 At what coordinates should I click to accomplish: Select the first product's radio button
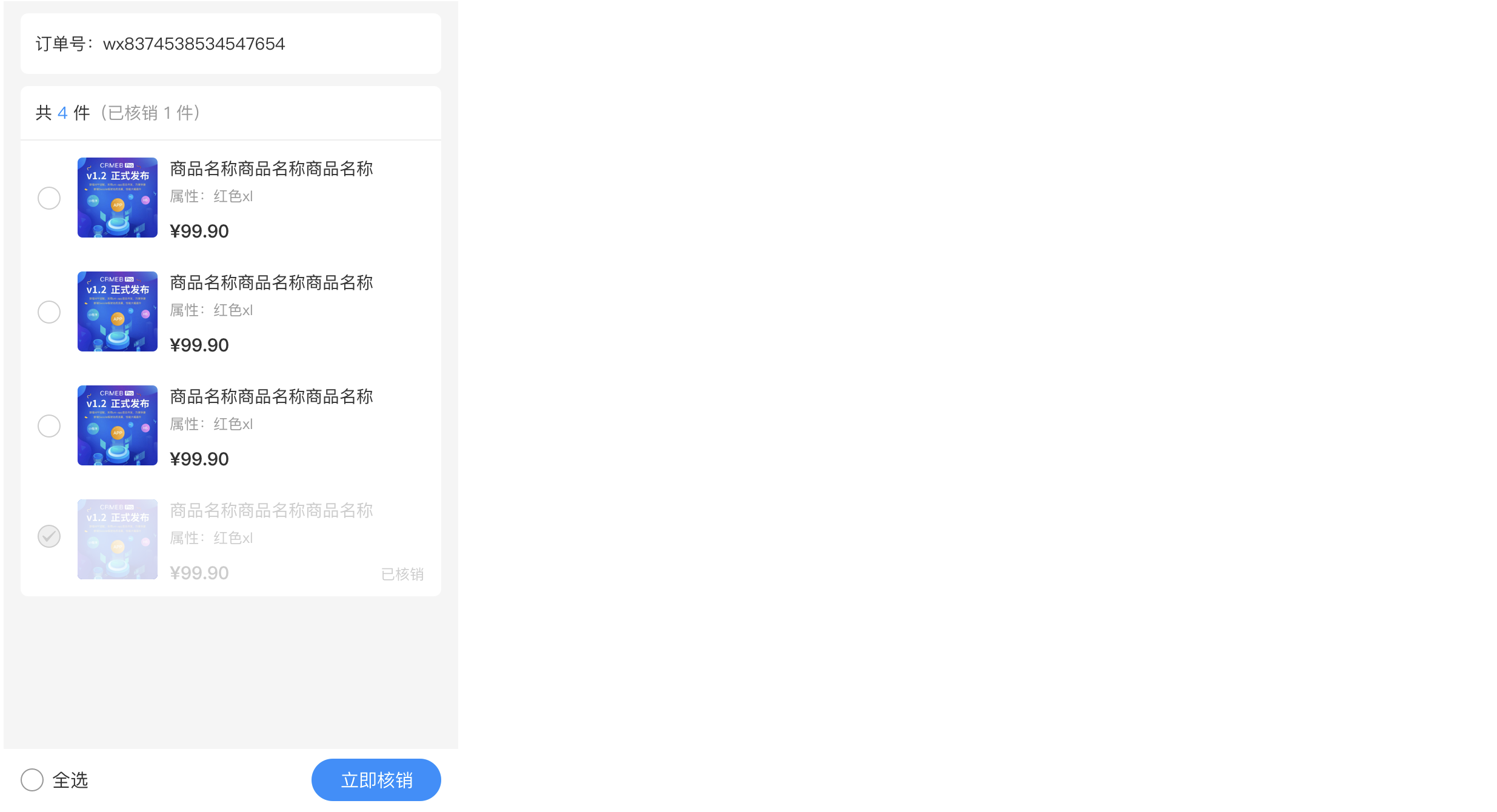49,198
